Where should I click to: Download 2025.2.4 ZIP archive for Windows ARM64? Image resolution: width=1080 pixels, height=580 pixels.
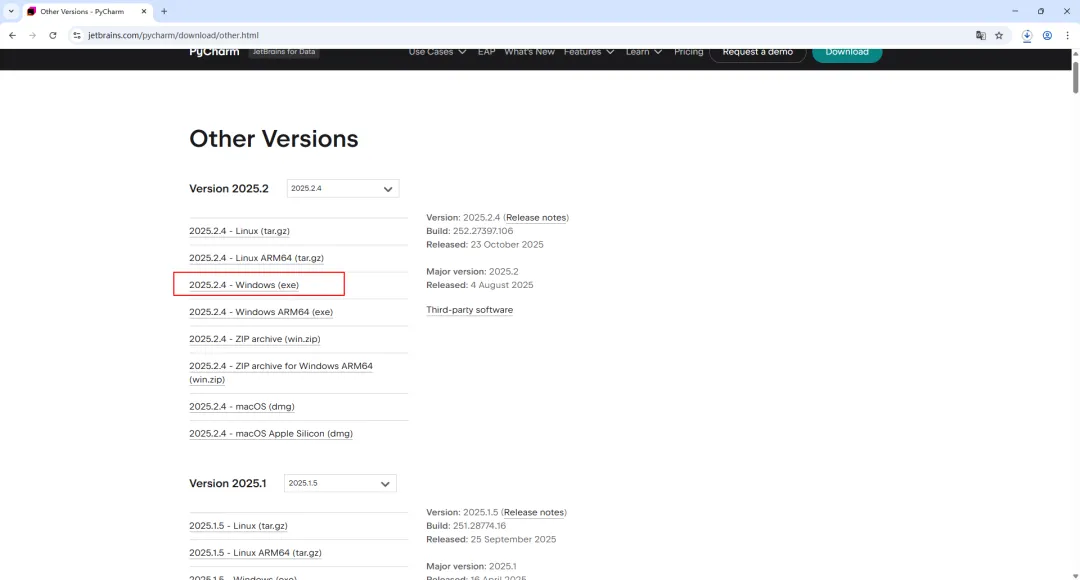(281, 373)
